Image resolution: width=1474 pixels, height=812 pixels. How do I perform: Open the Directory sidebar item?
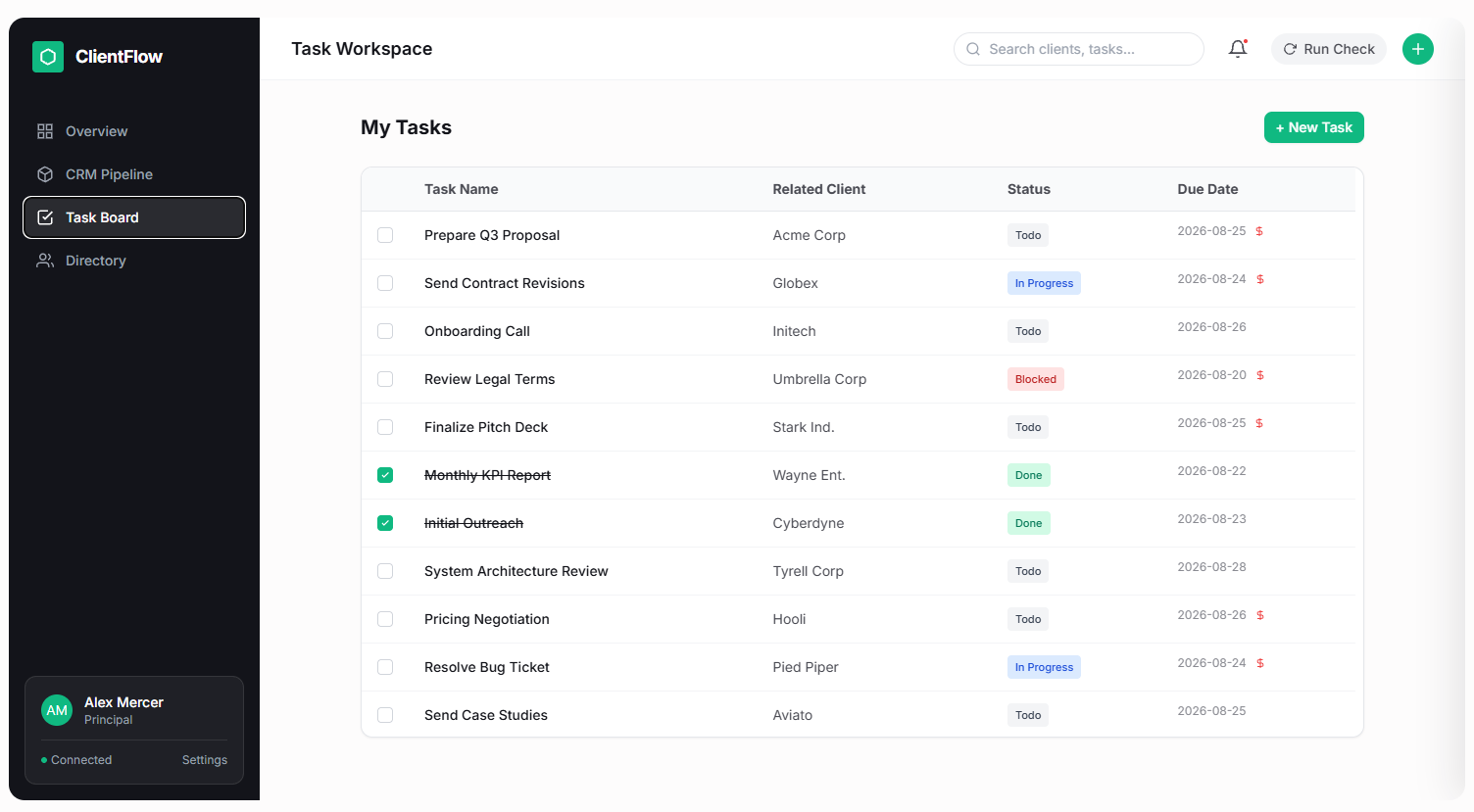(134, 261)
